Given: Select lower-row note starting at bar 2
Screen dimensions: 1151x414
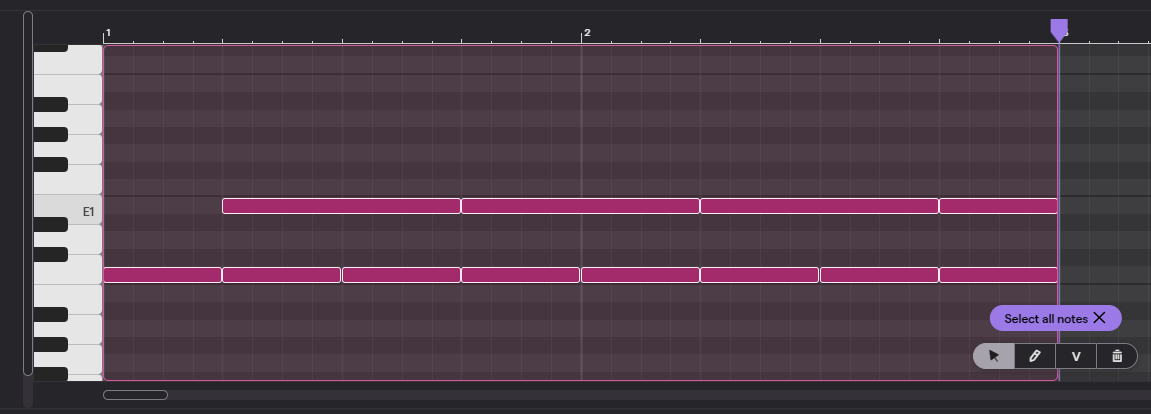Looking at the screenshot, I should click(x=640, y=275).
